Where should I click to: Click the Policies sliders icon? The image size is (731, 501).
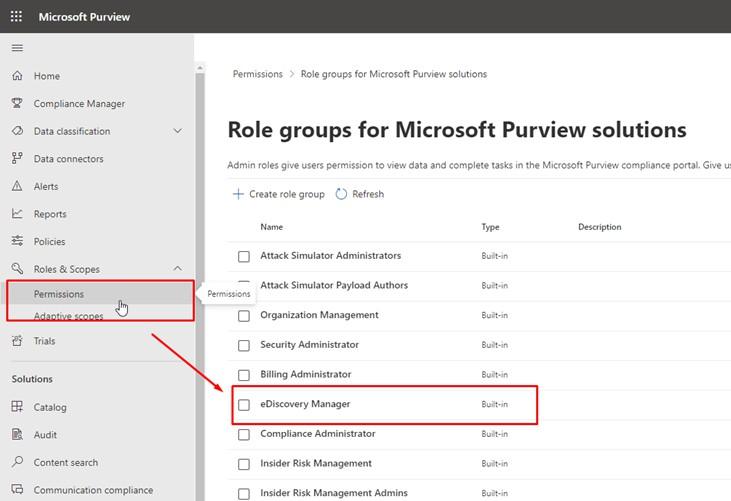(x=17, y=241)
